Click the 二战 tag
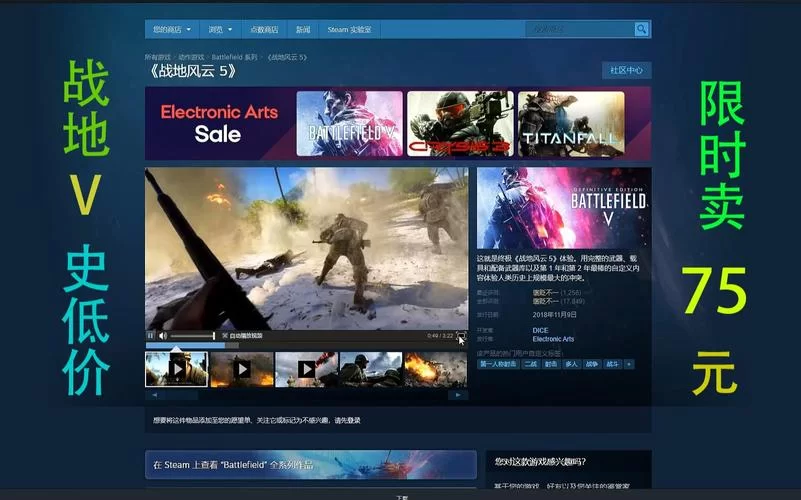The width and height of the screenshot is (801, 500). pos(531,364)
